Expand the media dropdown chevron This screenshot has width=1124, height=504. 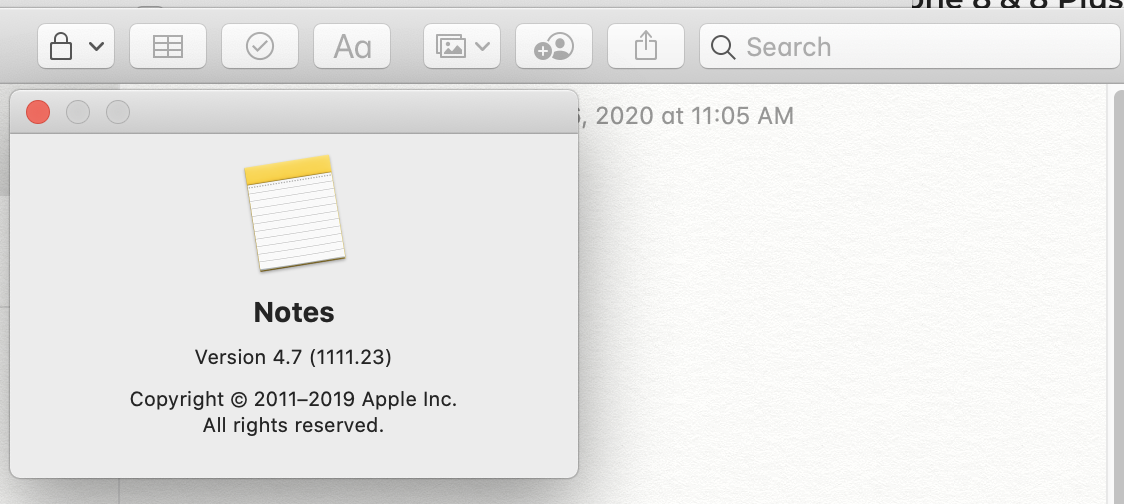click(483, 47)
